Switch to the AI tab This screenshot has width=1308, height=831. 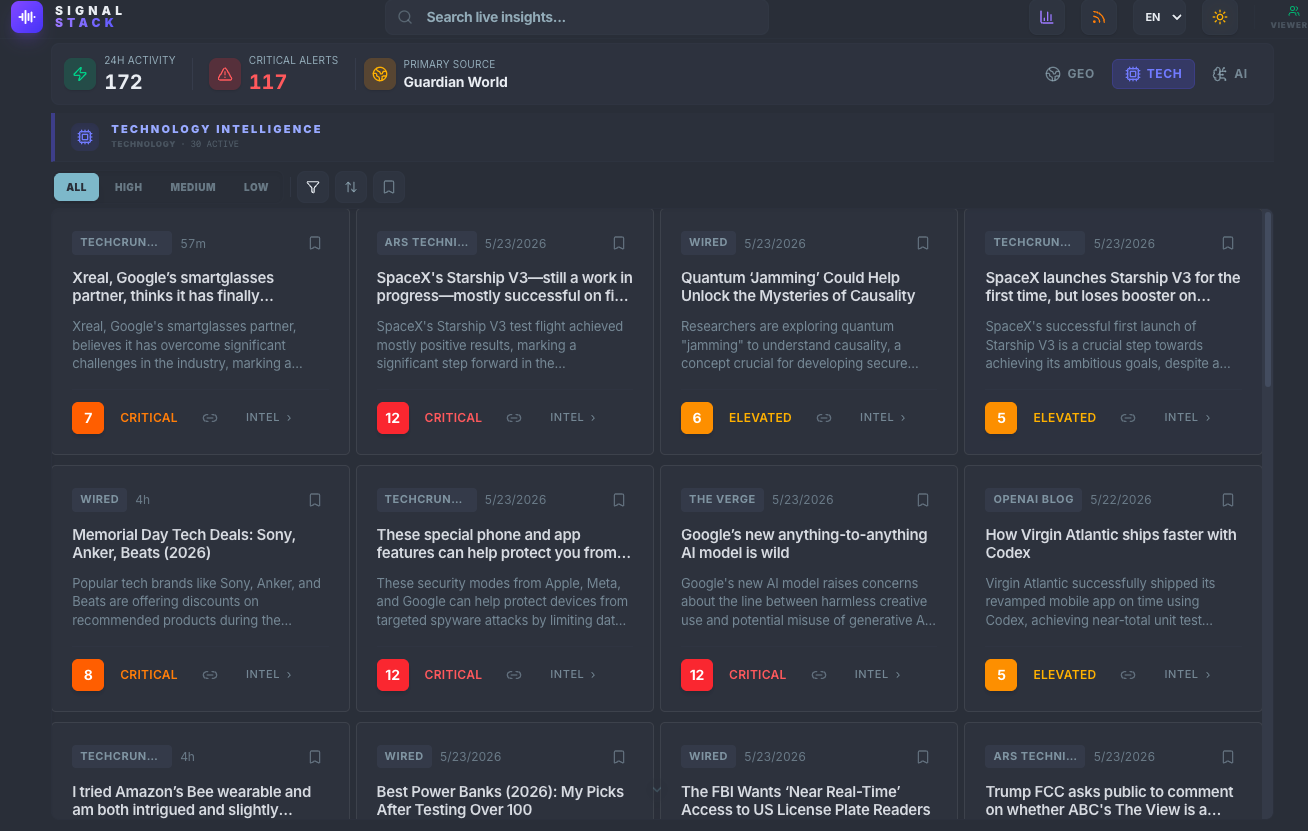click(x=1230, y=74)
